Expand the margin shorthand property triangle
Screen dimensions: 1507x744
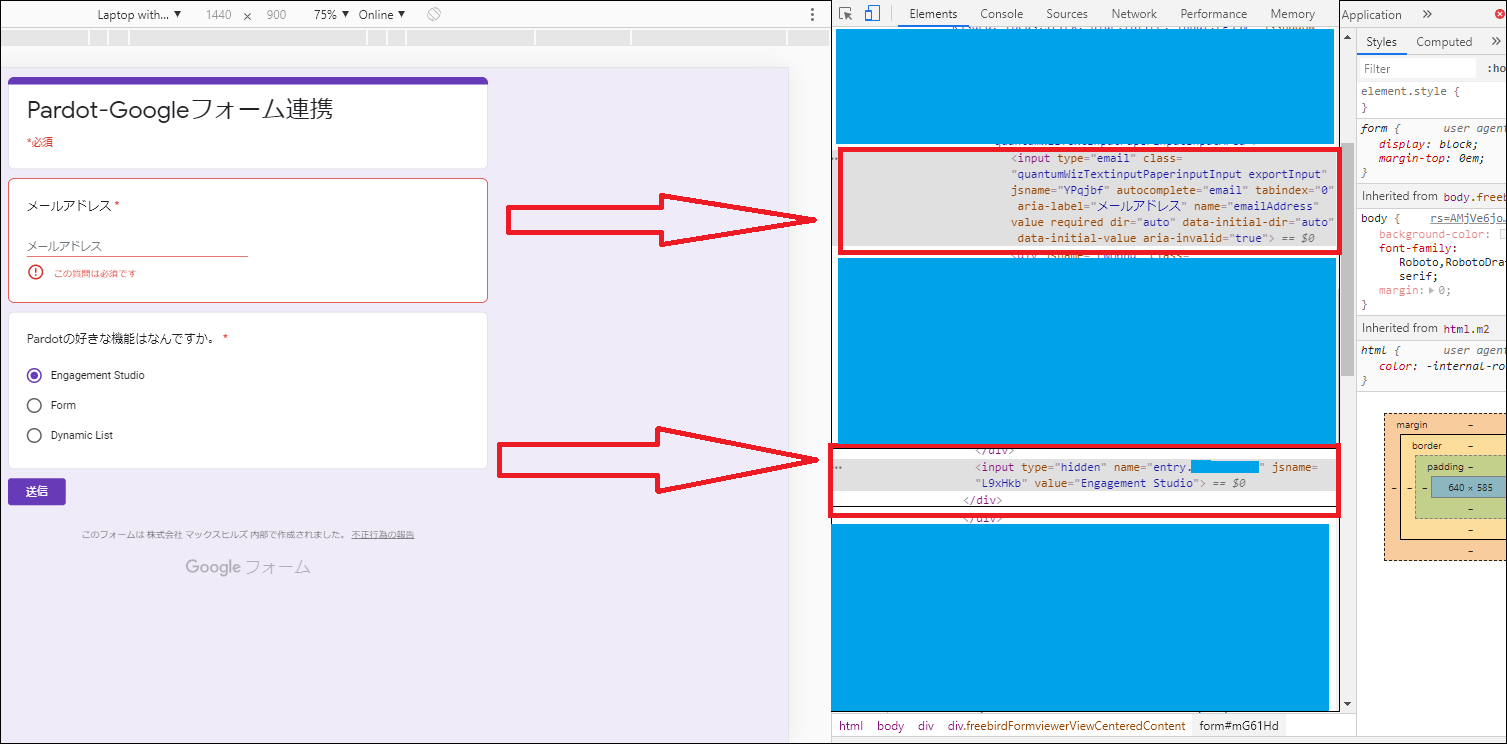coord(1432,291)
